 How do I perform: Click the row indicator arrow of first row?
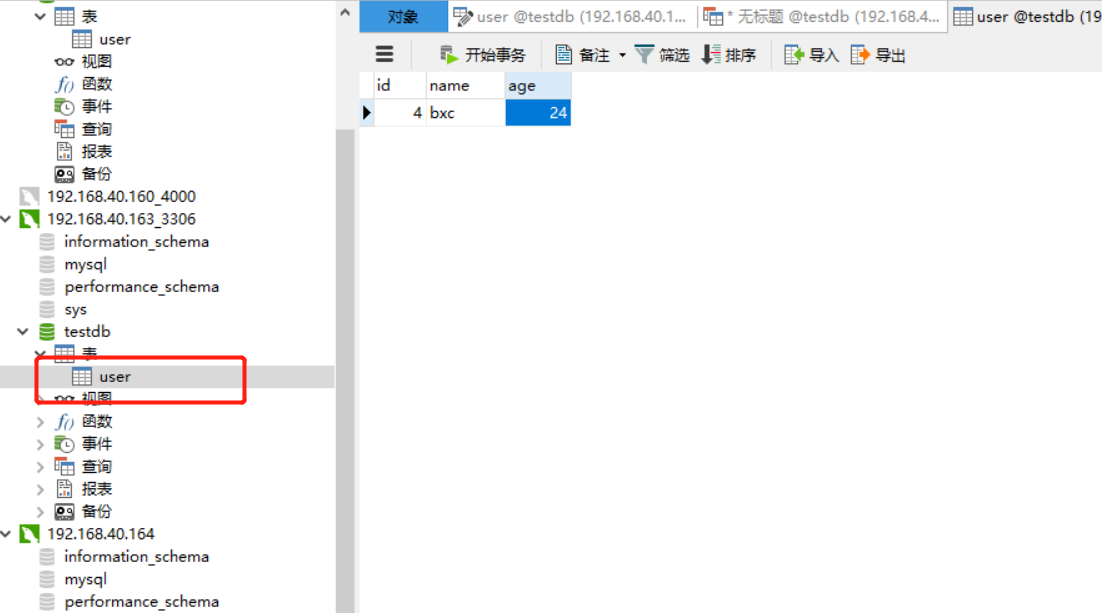pyautogui.click(x=366, y=112)
